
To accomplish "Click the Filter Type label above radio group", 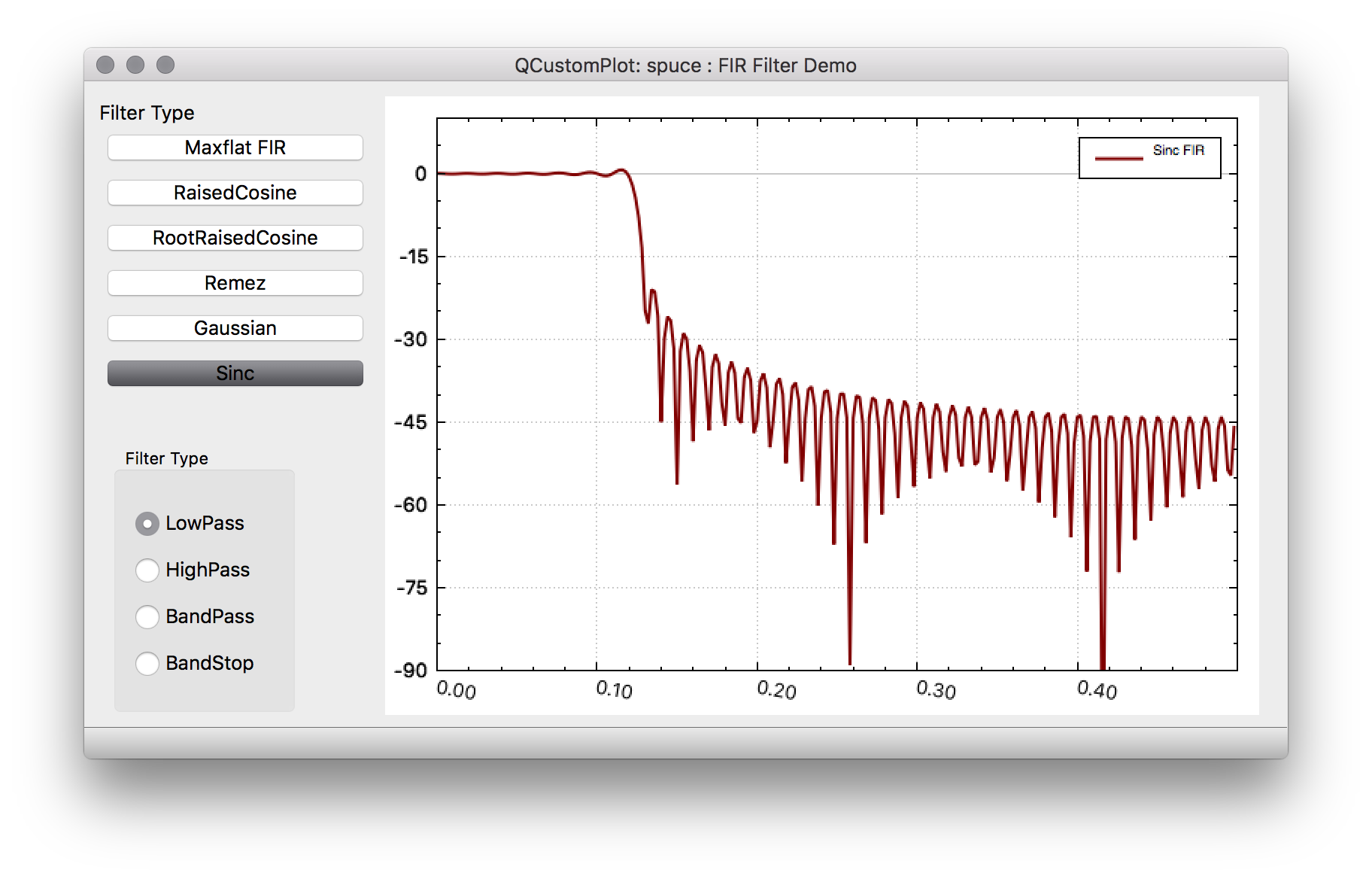I will click(166, 458).
